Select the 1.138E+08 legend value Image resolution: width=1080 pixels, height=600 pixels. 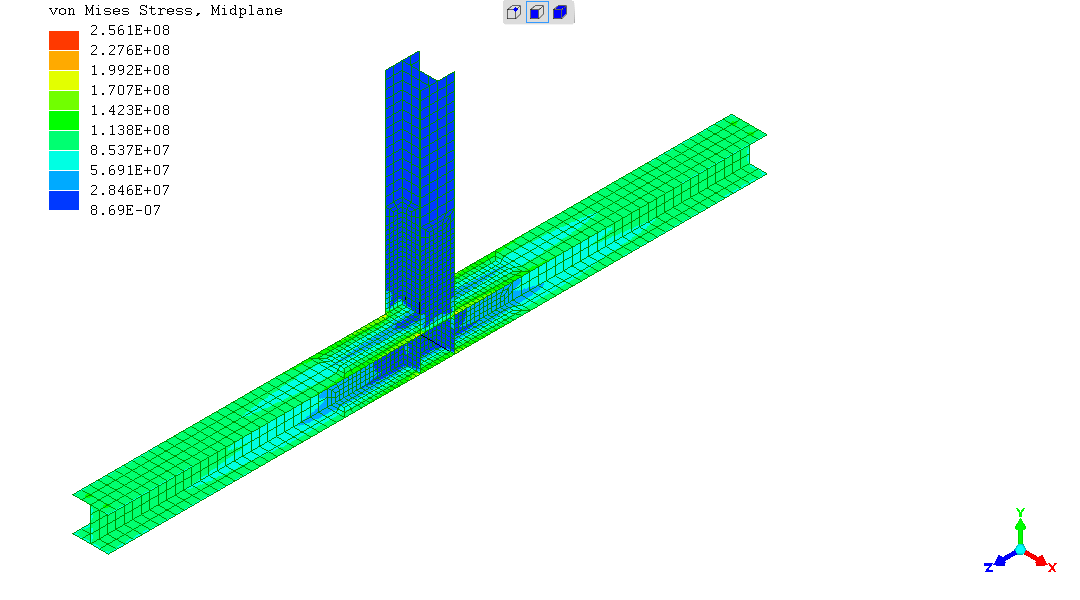pyautogui.click(x=130, y=130)
